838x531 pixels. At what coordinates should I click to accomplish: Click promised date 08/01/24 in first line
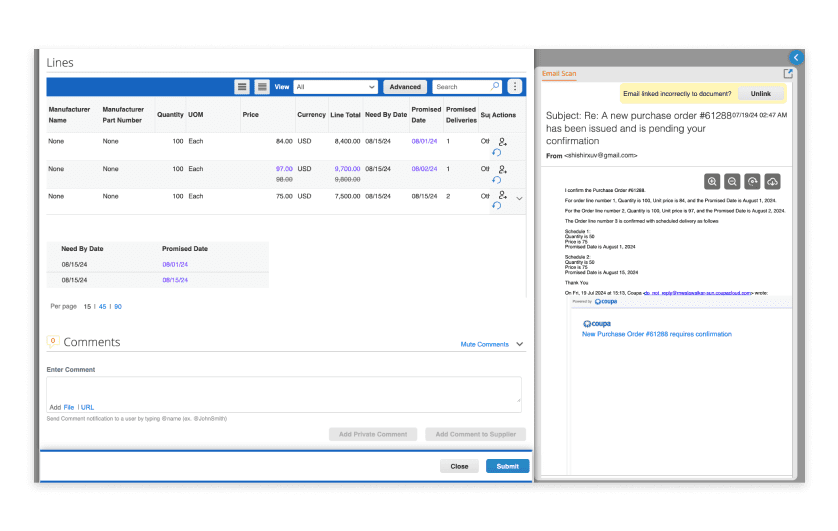tap(424, 141)
